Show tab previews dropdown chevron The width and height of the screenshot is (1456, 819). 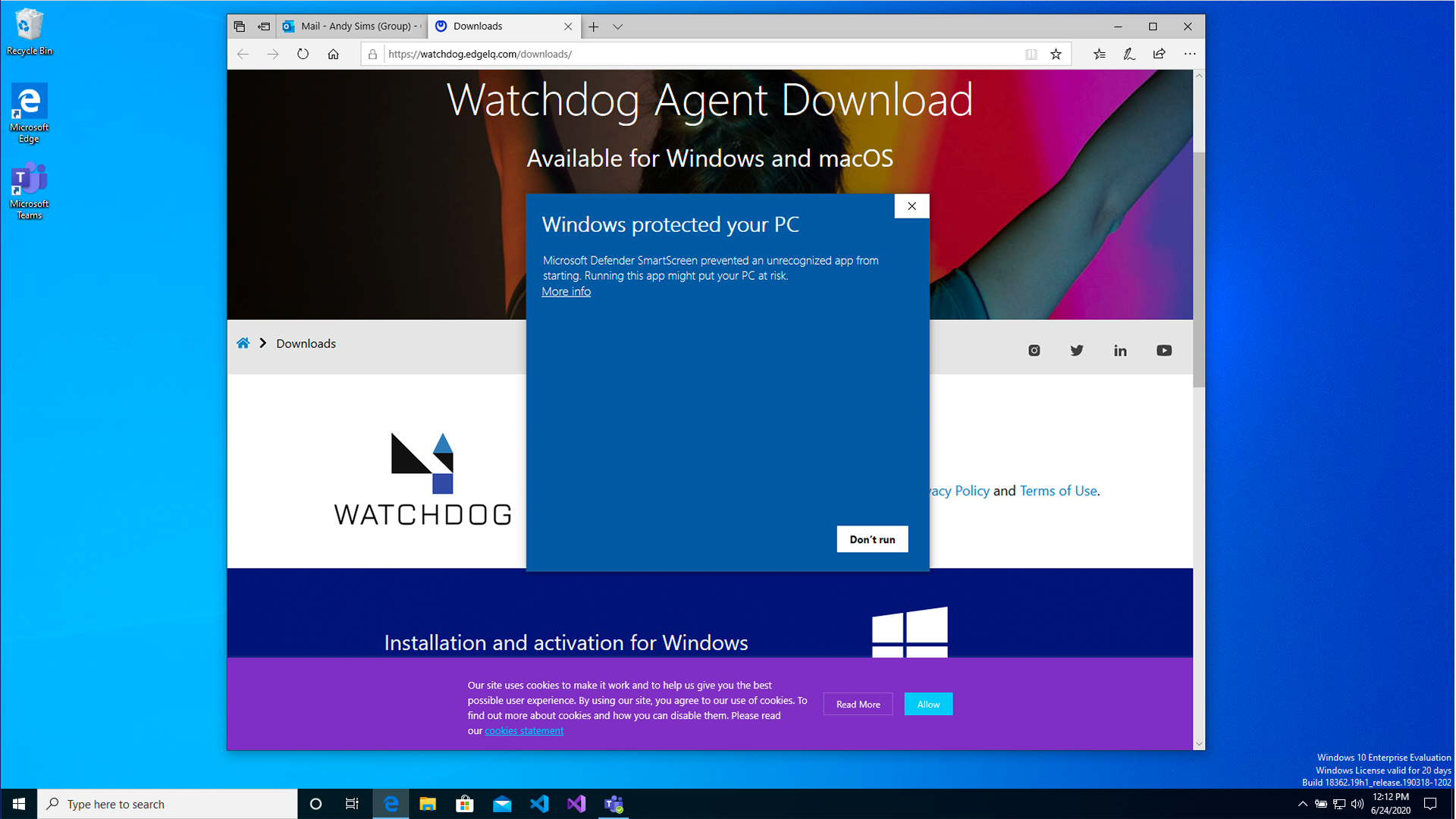click(618, 27)
